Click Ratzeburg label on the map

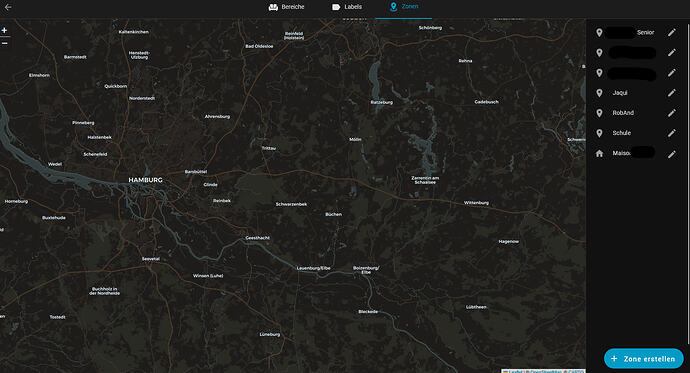[x=382, y=102]
